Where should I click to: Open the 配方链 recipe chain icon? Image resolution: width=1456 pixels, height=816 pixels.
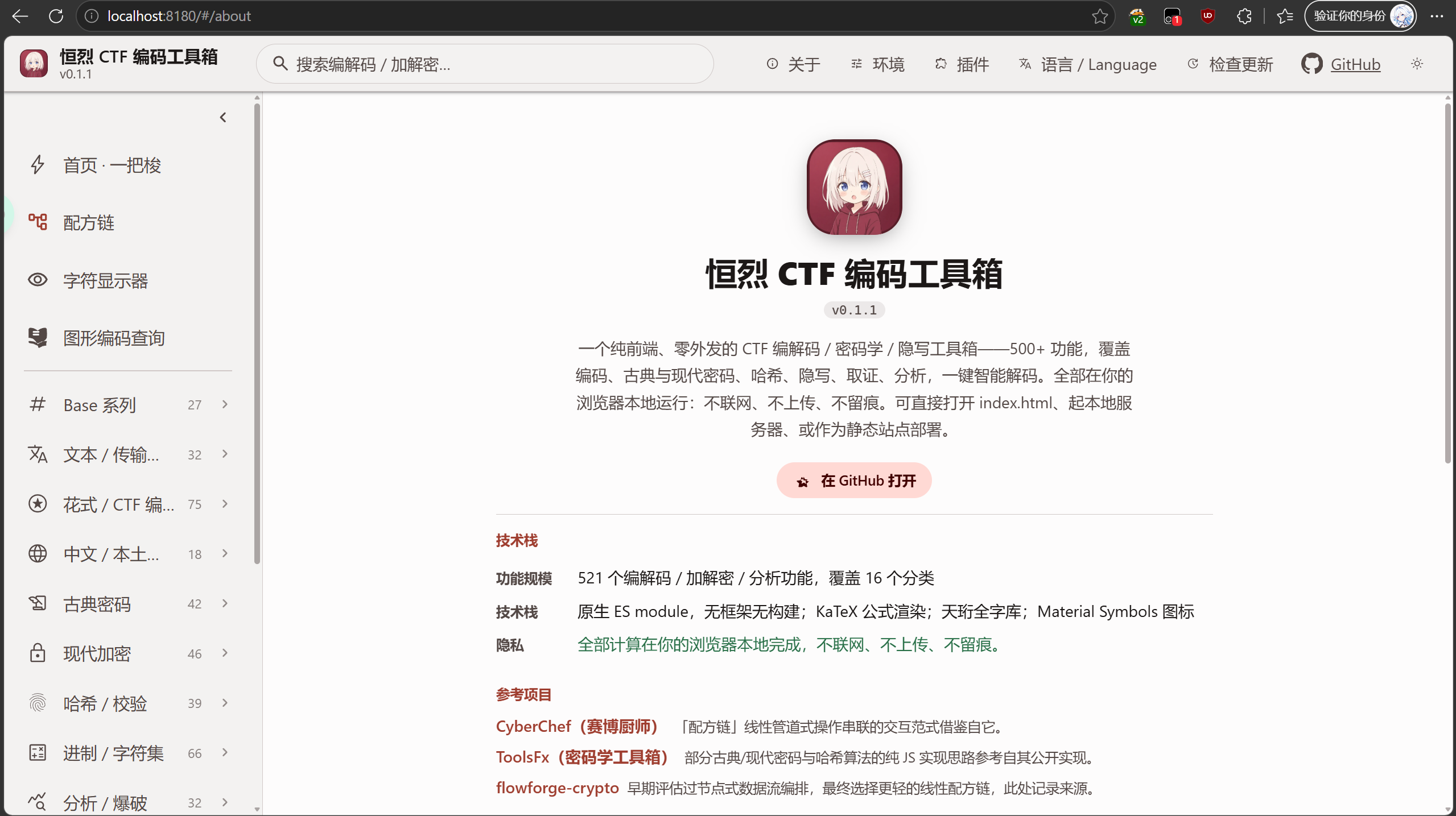(x=38, y=222)
